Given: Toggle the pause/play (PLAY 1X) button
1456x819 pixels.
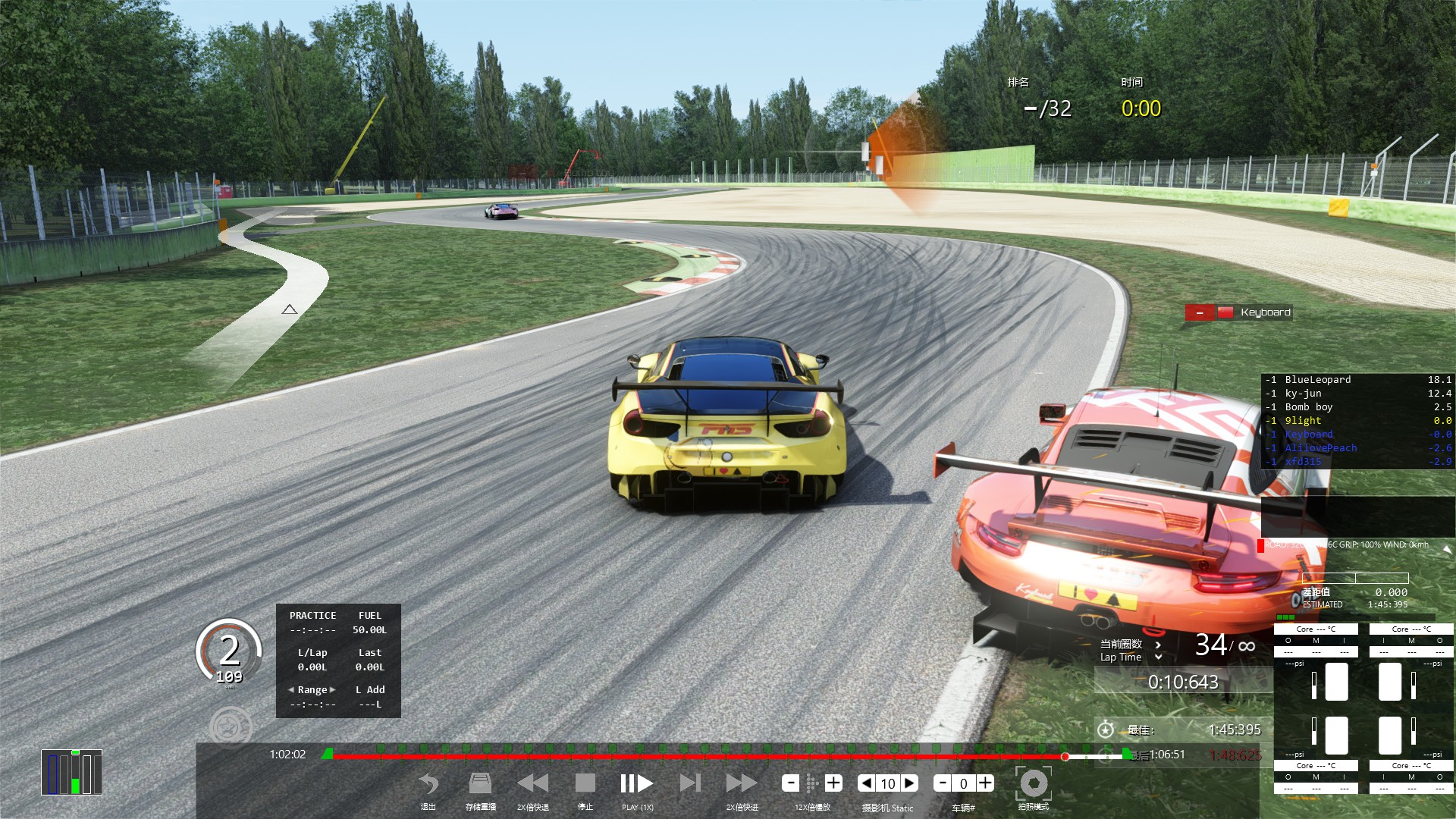Looking at the screenshot, I should click(x=636, y=783).
